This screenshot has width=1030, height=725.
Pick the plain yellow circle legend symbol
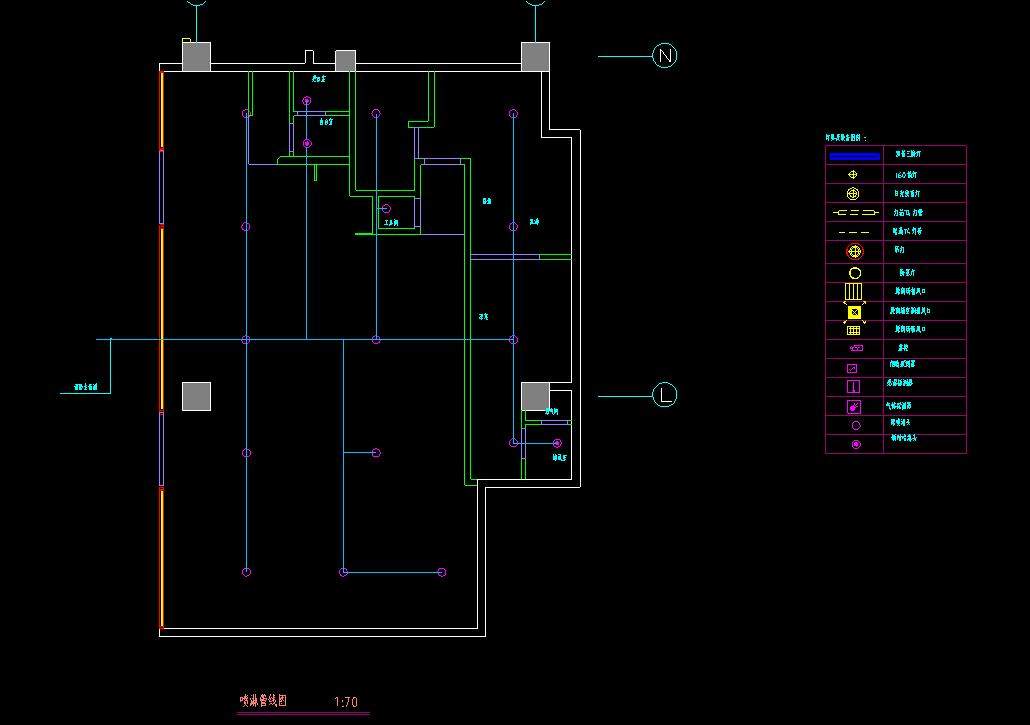pos(855,273)
